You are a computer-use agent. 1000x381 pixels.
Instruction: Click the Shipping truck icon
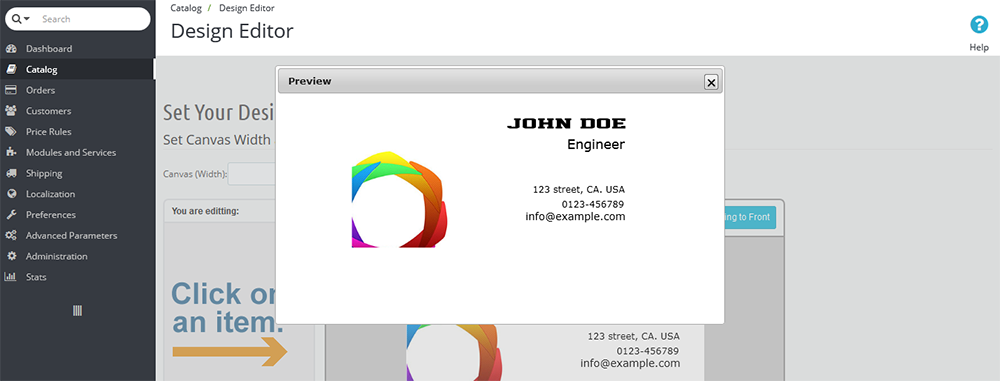point(11,173)
